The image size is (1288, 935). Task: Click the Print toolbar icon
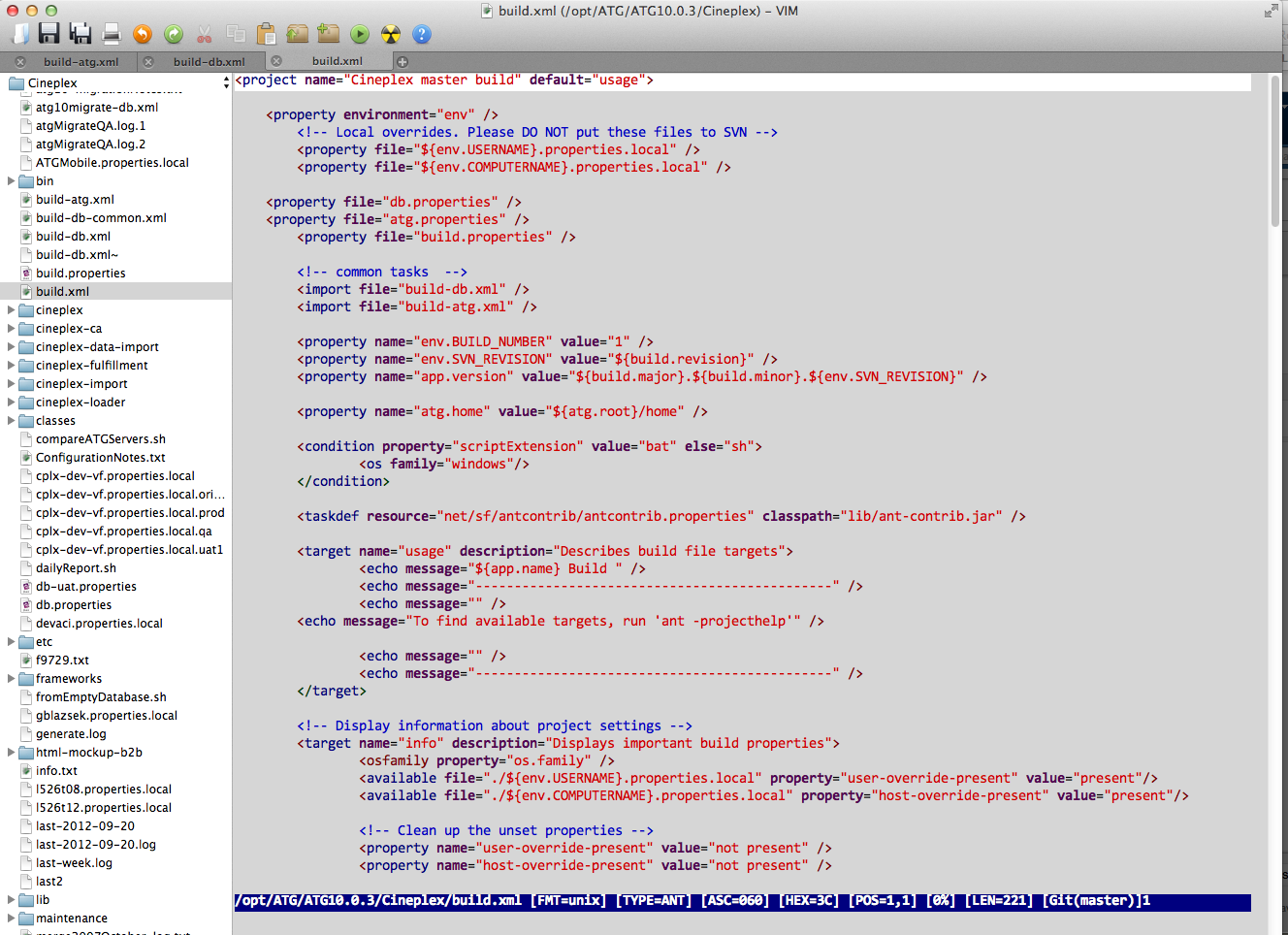(x=112, y=34)
